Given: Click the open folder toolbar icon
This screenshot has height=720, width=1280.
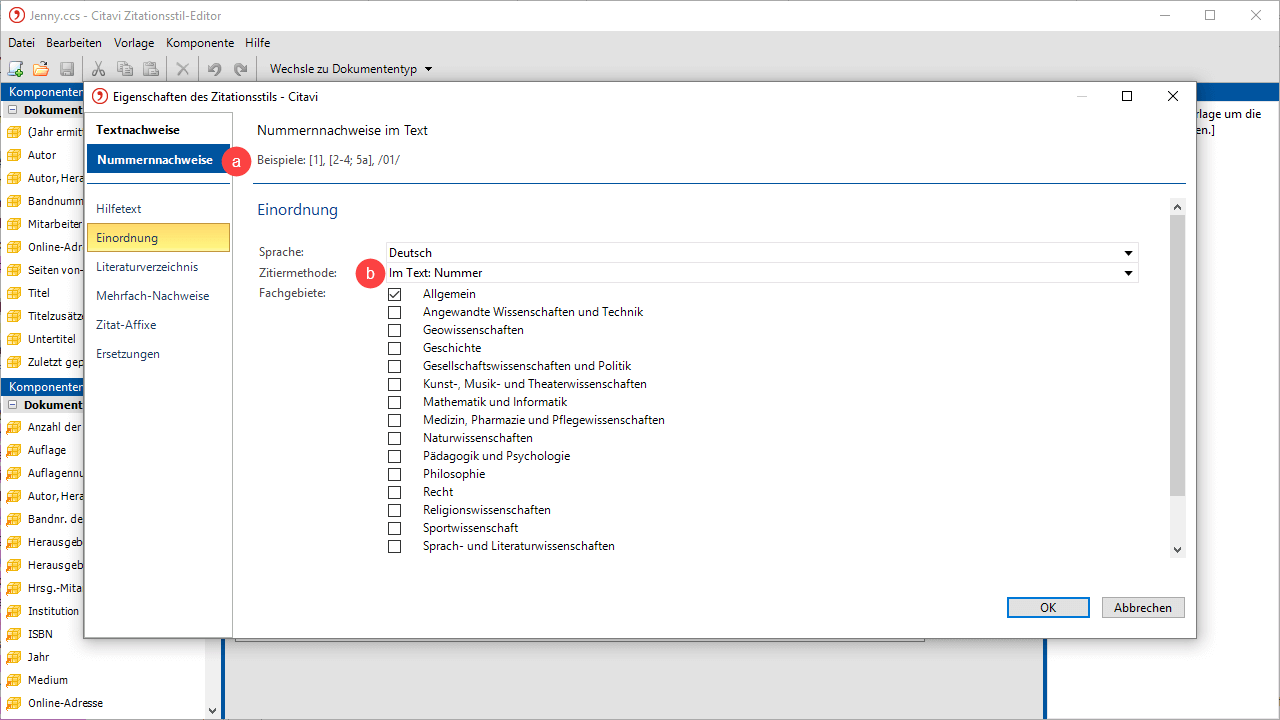Looking at the screenshot, I should coord(41,69).
